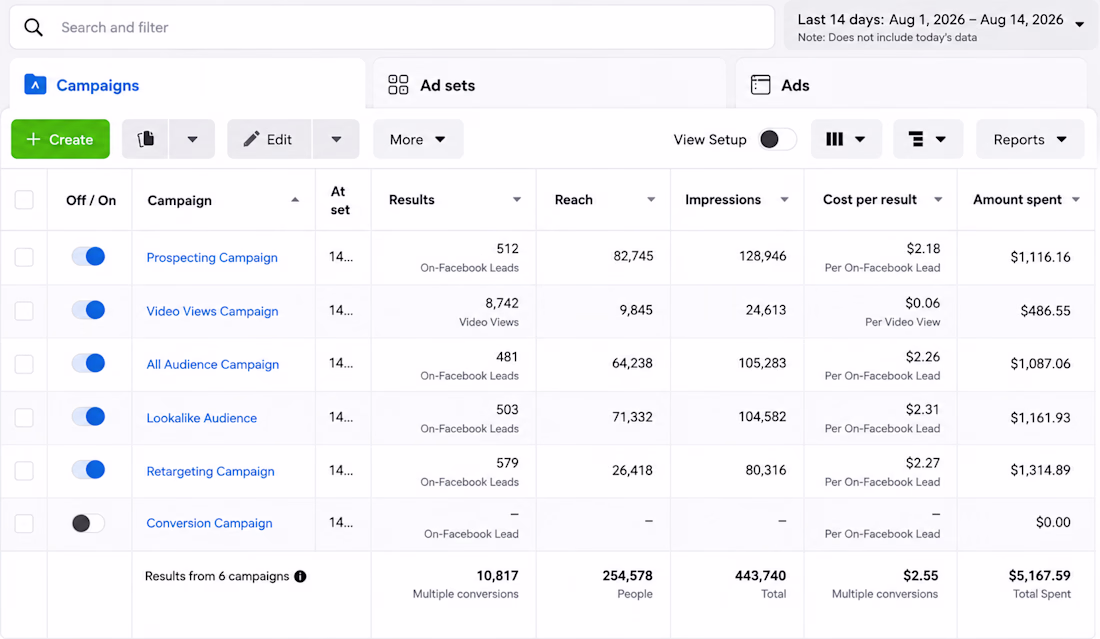Disable the All Audience Campaign switch
This screenshot has height=639, width=1100.
coord(88,363)
